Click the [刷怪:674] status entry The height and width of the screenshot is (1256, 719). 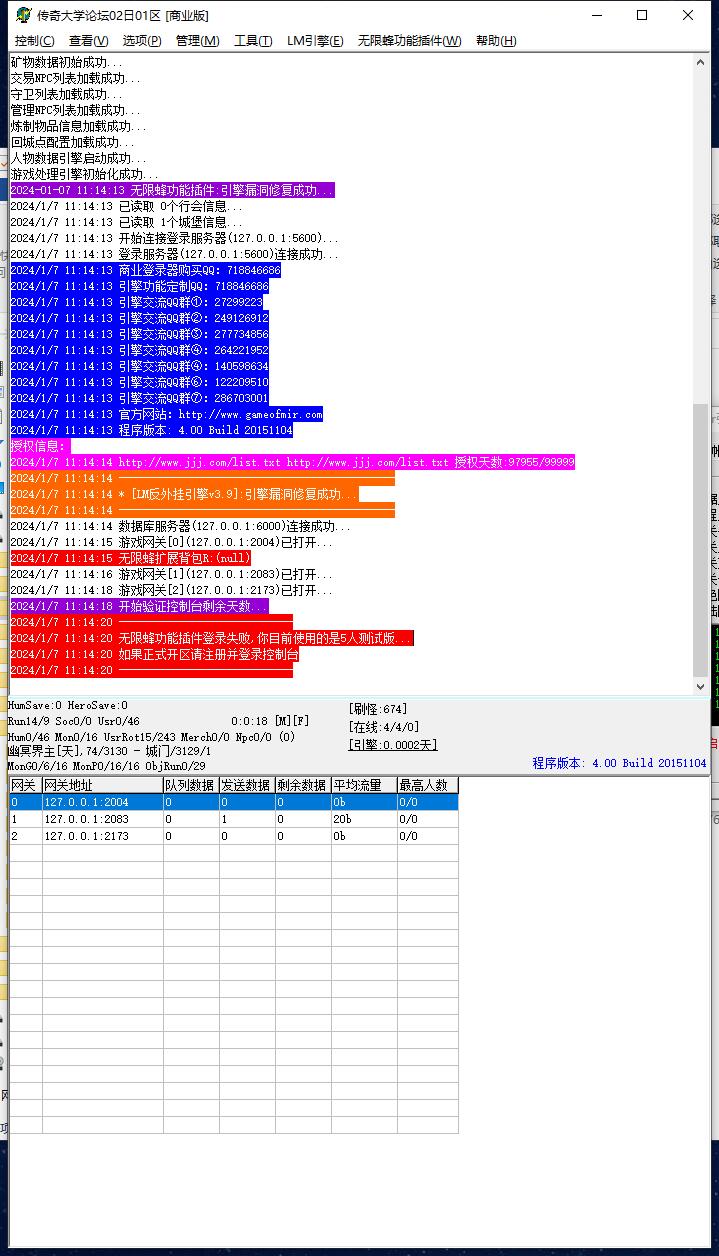[378, 709]
